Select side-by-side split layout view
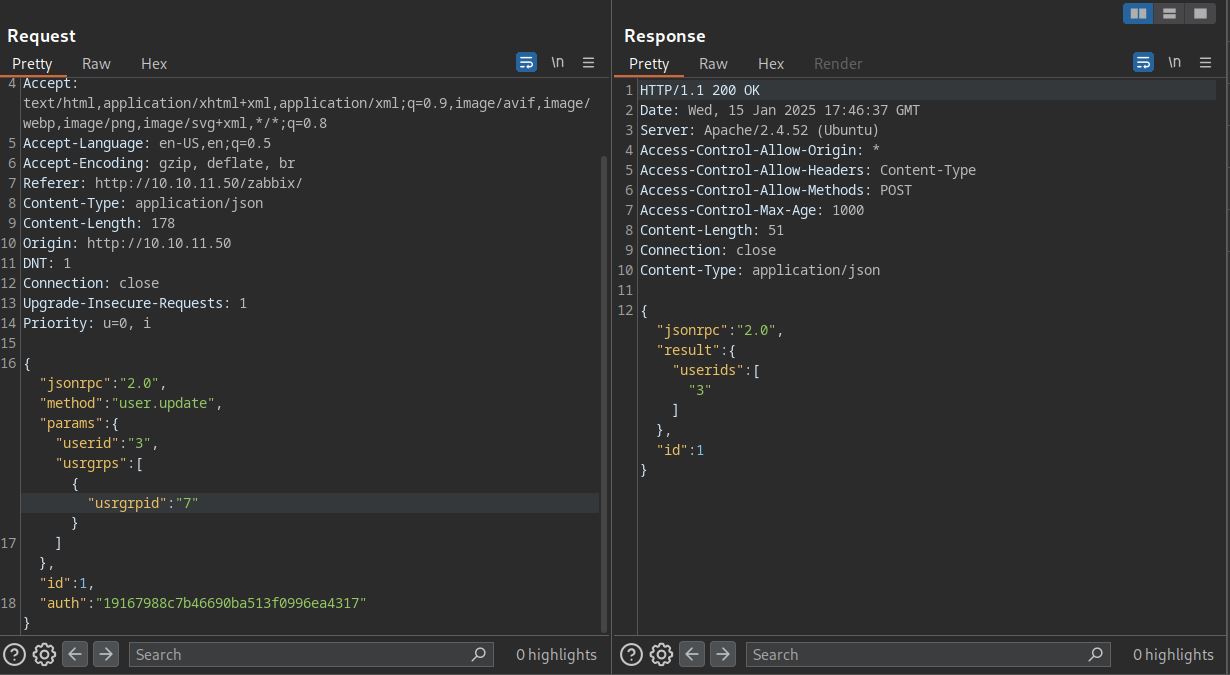The image size is (1230, 675). coord(1138,13)
